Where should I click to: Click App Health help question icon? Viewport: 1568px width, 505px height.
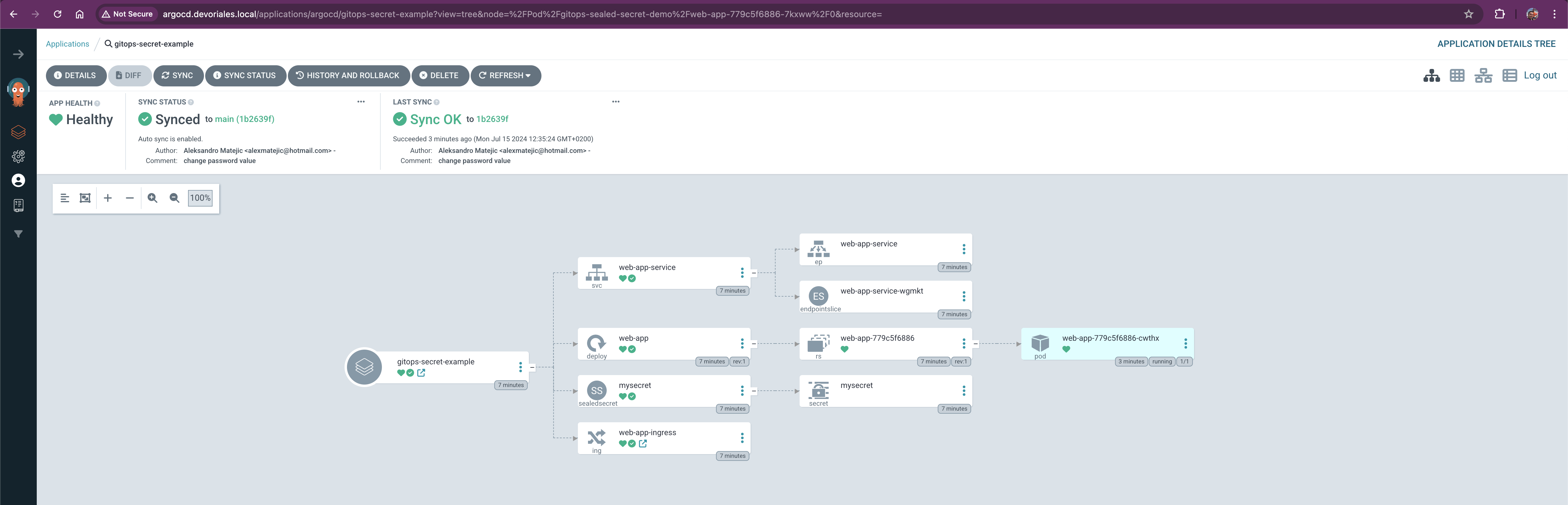[97, 103]
